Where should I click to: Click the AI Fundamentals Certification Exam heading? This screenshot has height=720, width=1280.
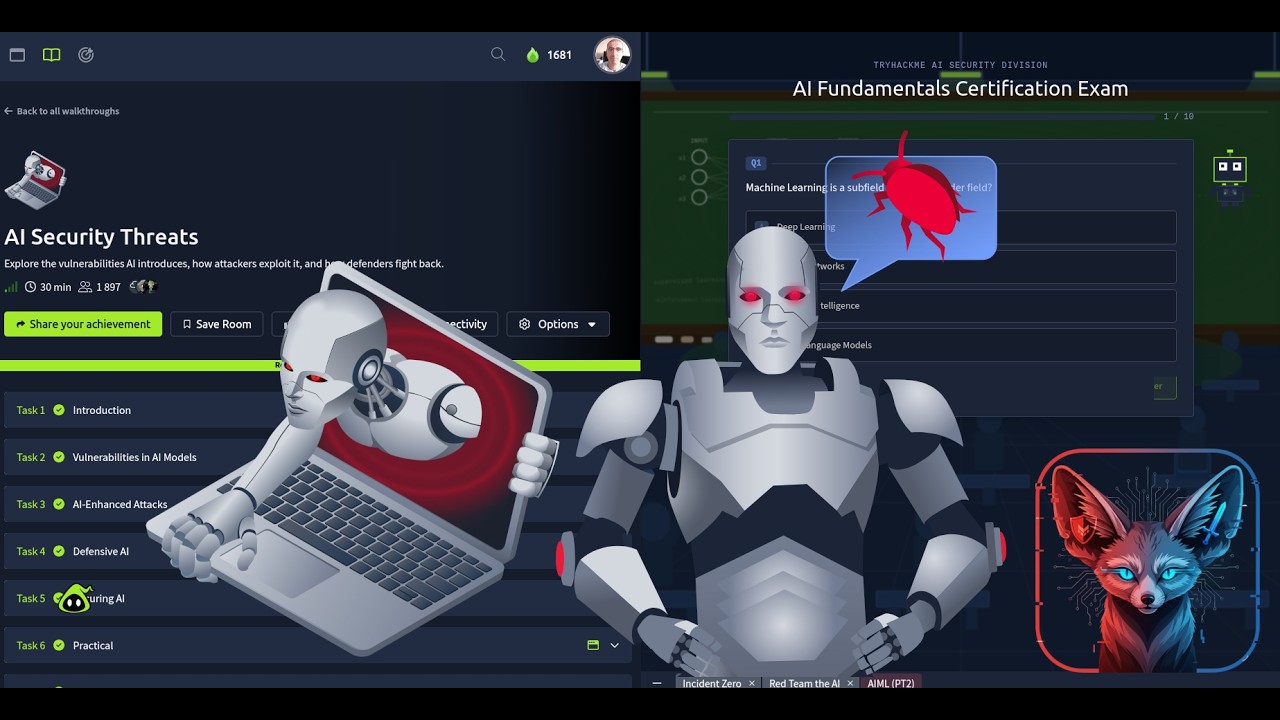pos(960,89)
